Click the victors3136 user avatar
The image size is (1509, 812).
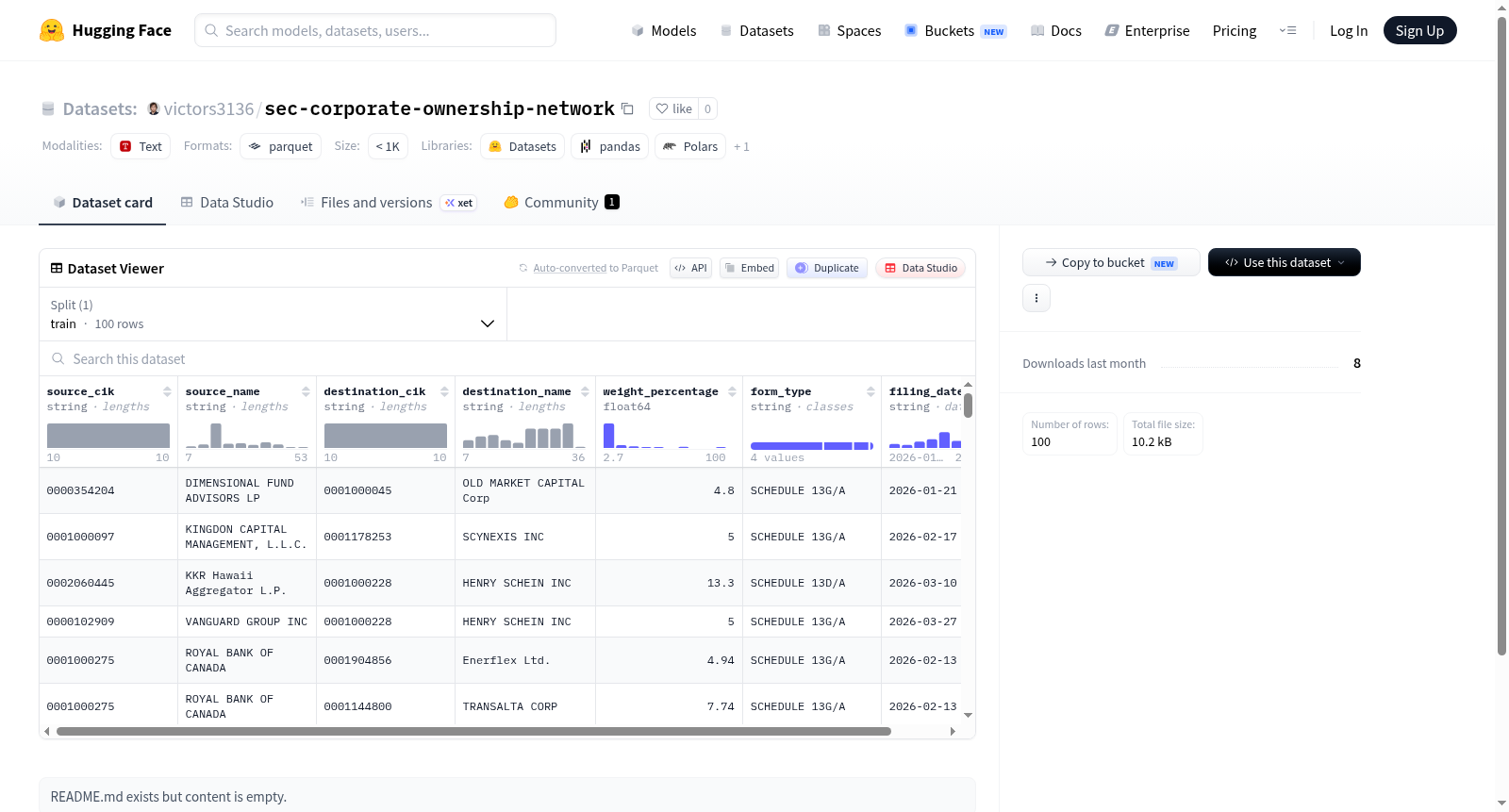(x=154, y=108)
